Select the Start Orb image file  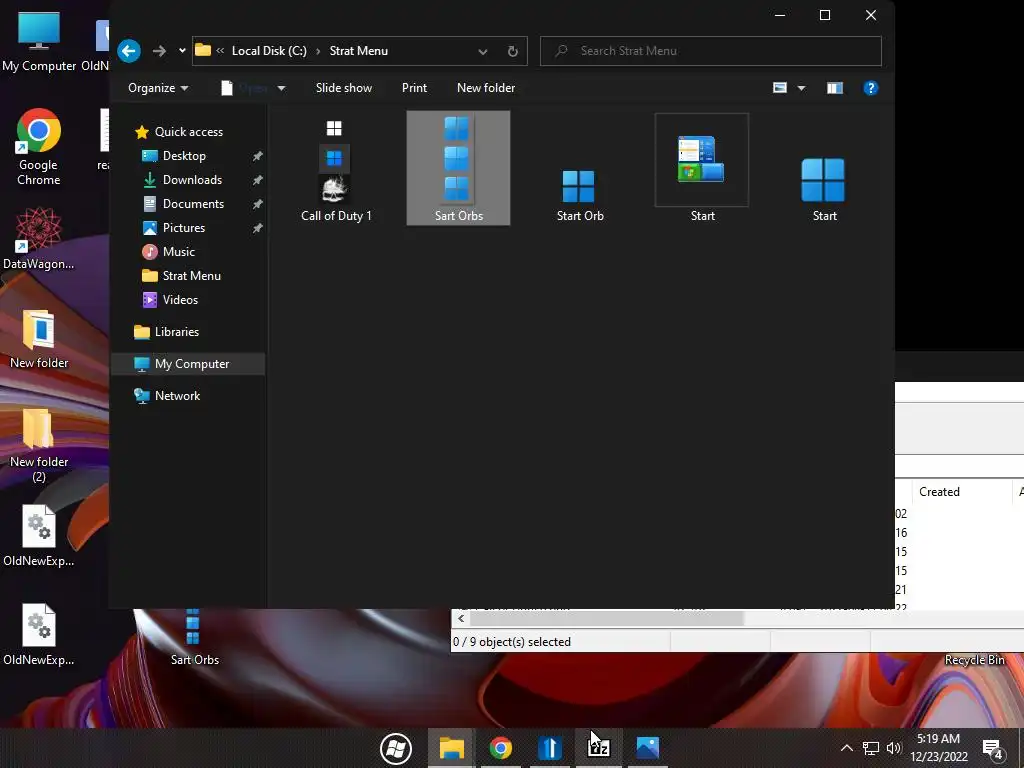point(580,195)
